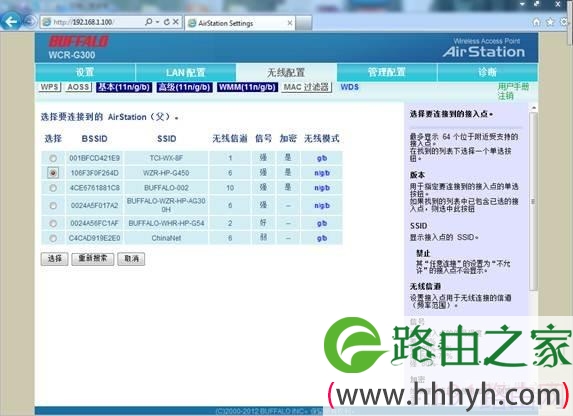The height and width of the screenshot is (416, 573).
Task: Click SSID cell BUFFALO-002
Action: tap(166, 188)
